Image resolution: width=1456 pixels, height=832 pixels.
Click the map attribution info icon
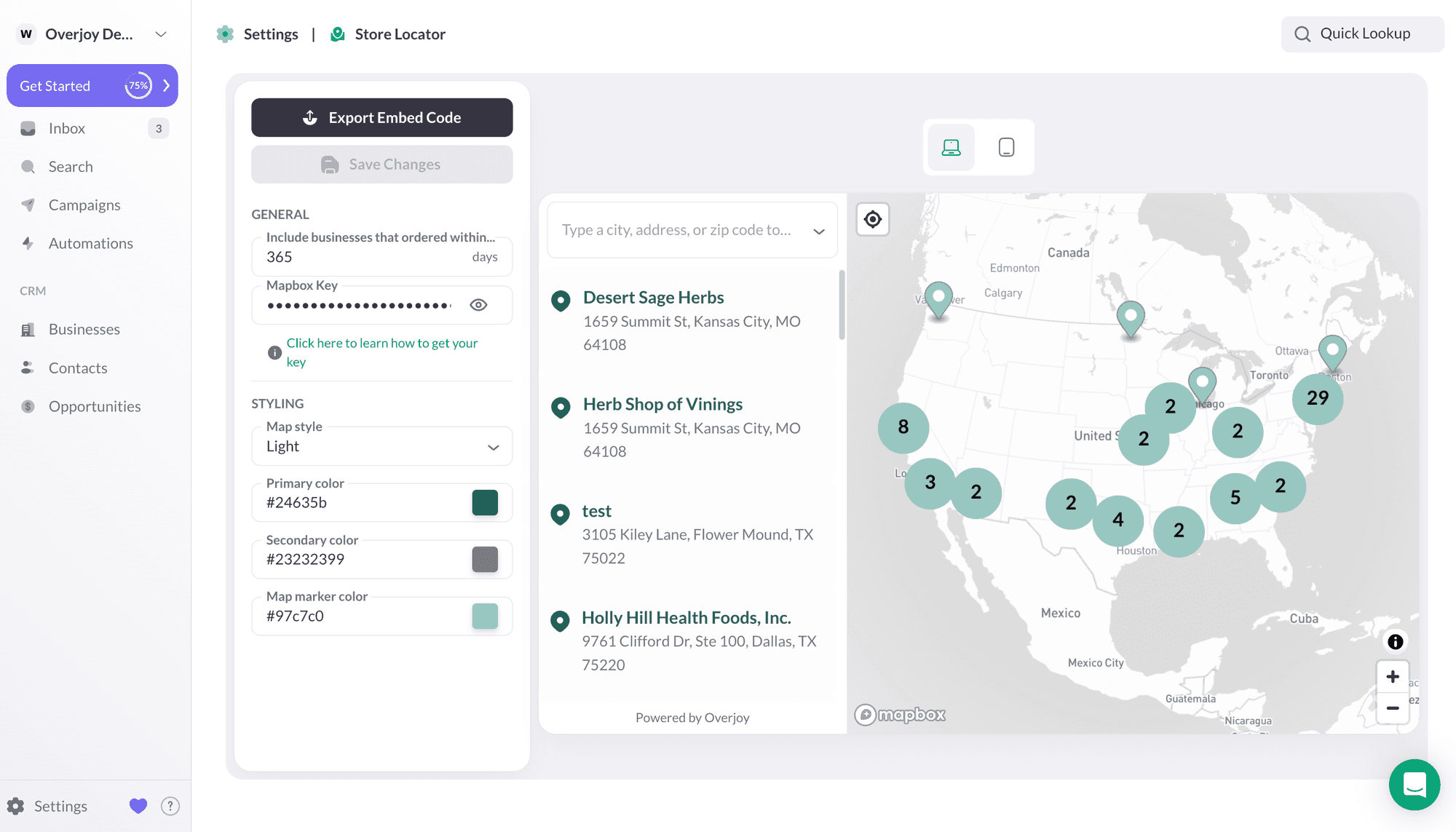(x=1395, y=641)
